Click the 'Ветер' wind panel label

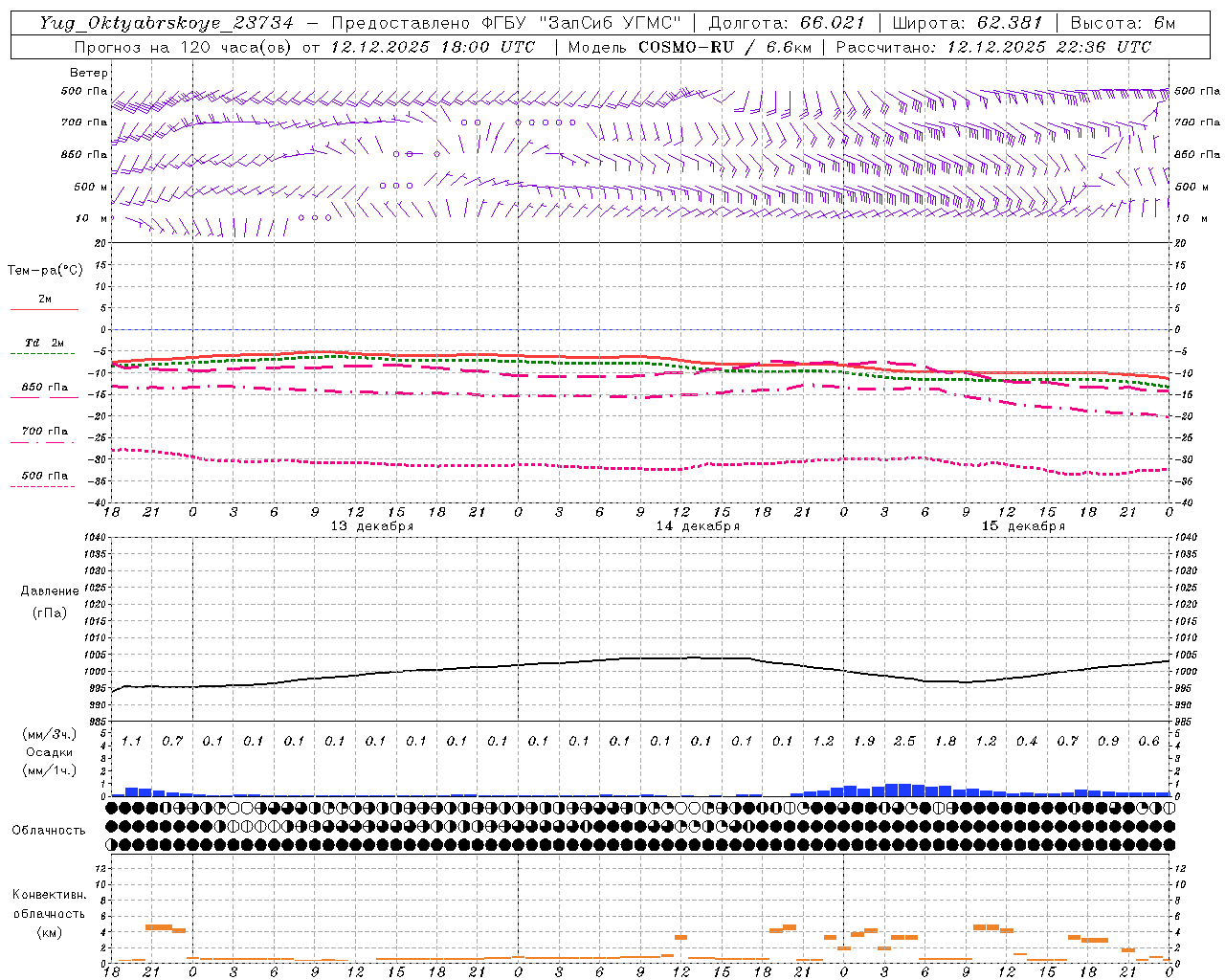pos(89,73)
